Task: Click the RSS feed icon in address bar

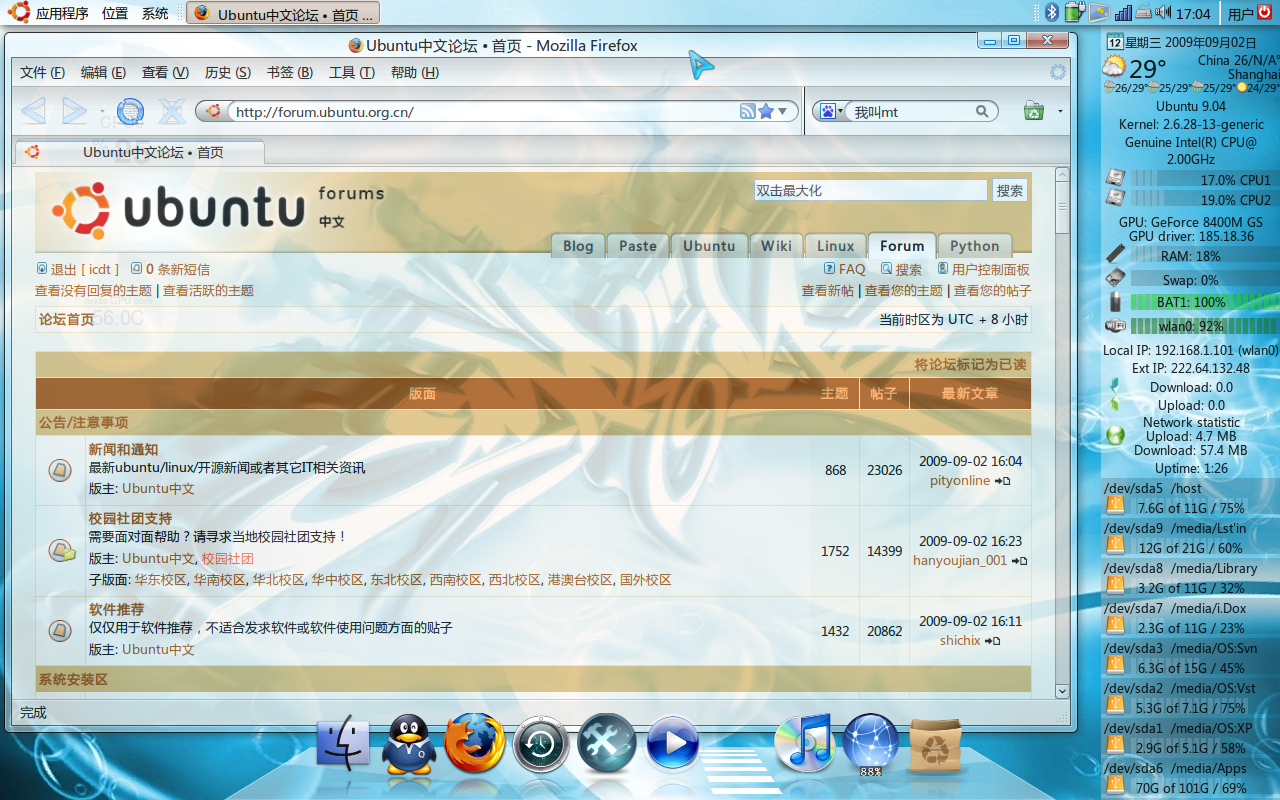Action: click(x=747, y=111)
